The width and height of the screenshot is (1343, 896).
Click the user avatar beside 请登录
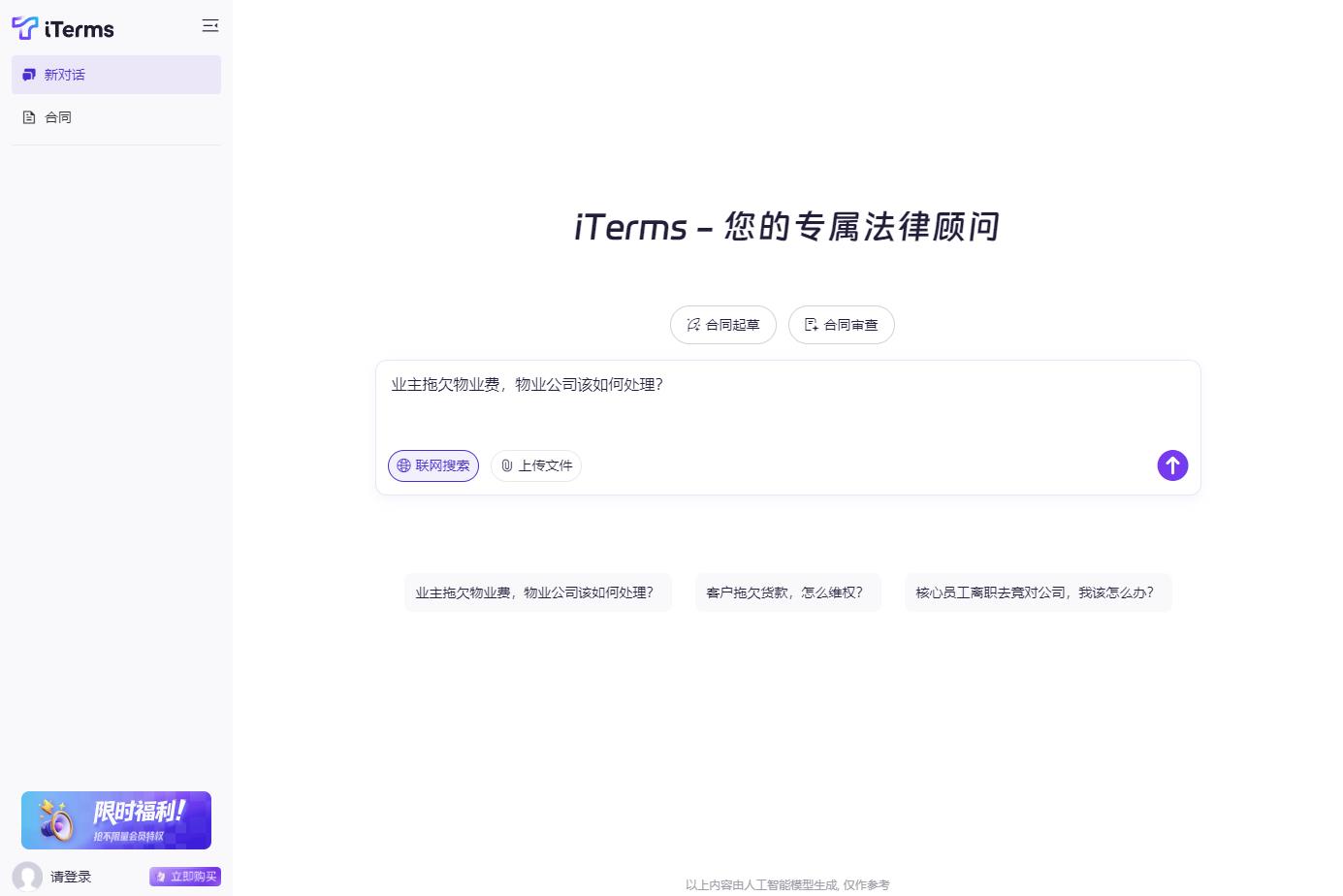point(26,877)
